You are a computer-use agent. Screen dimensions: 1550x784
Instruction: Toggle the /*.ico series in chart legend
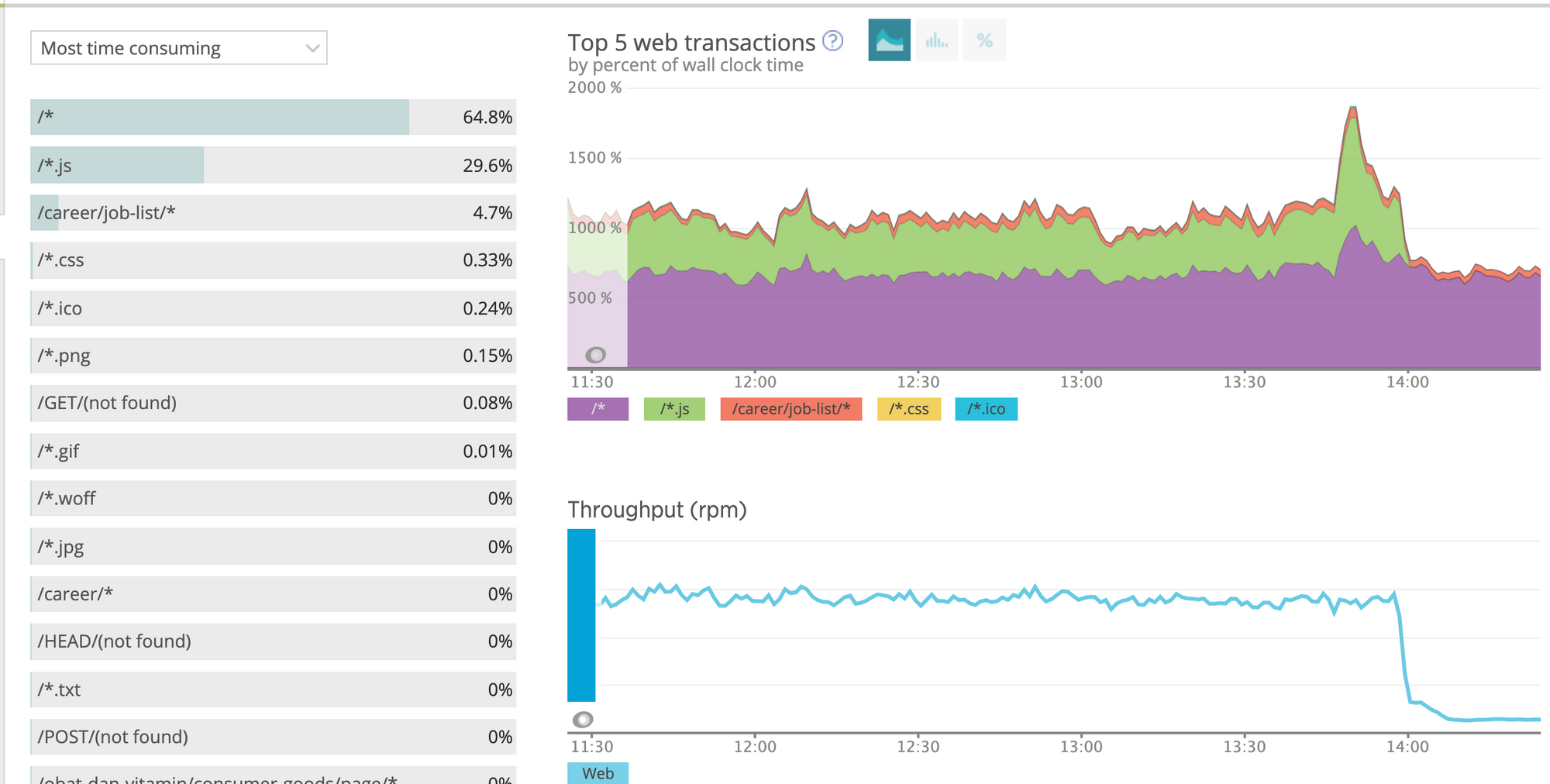pyautogui.click(x=987, y=409)
